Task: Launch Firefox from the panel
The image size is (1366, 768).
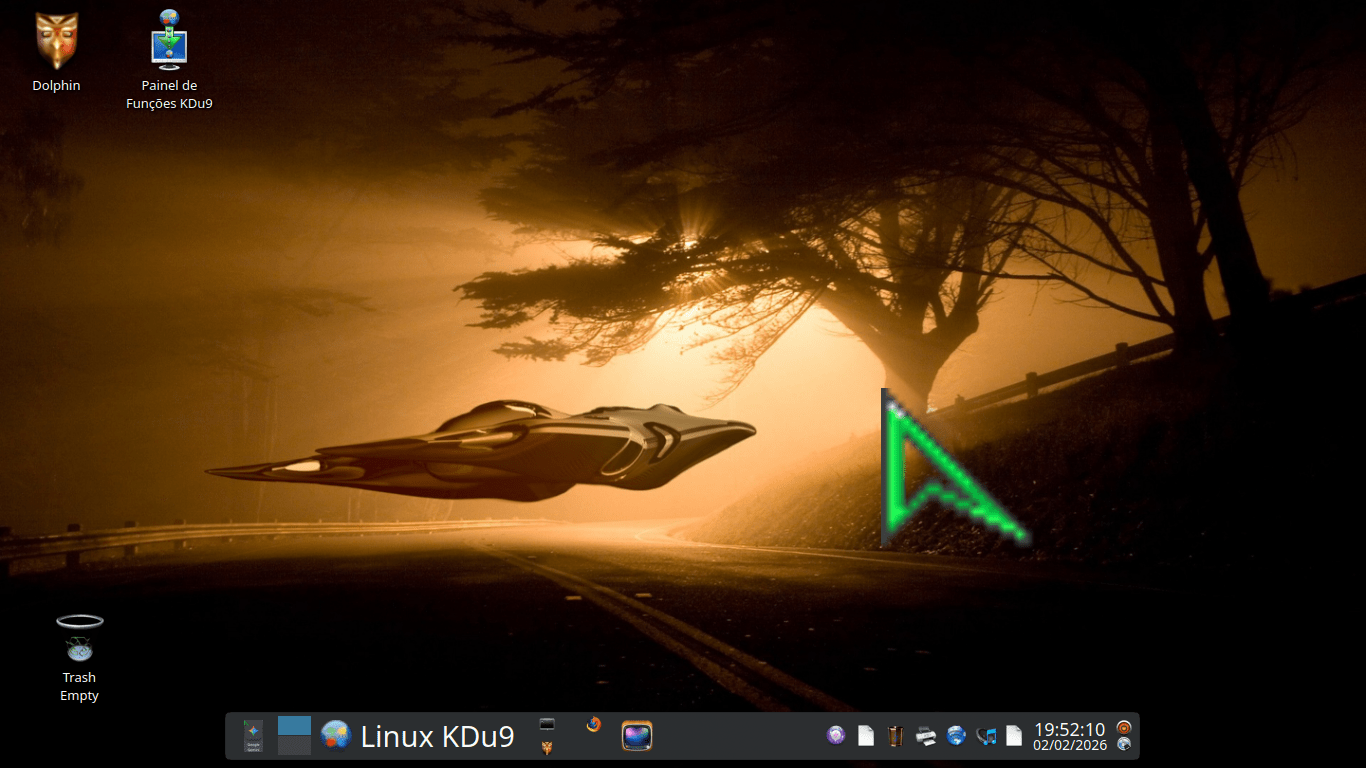Action: pyautogui.click(x=594, y=724)
